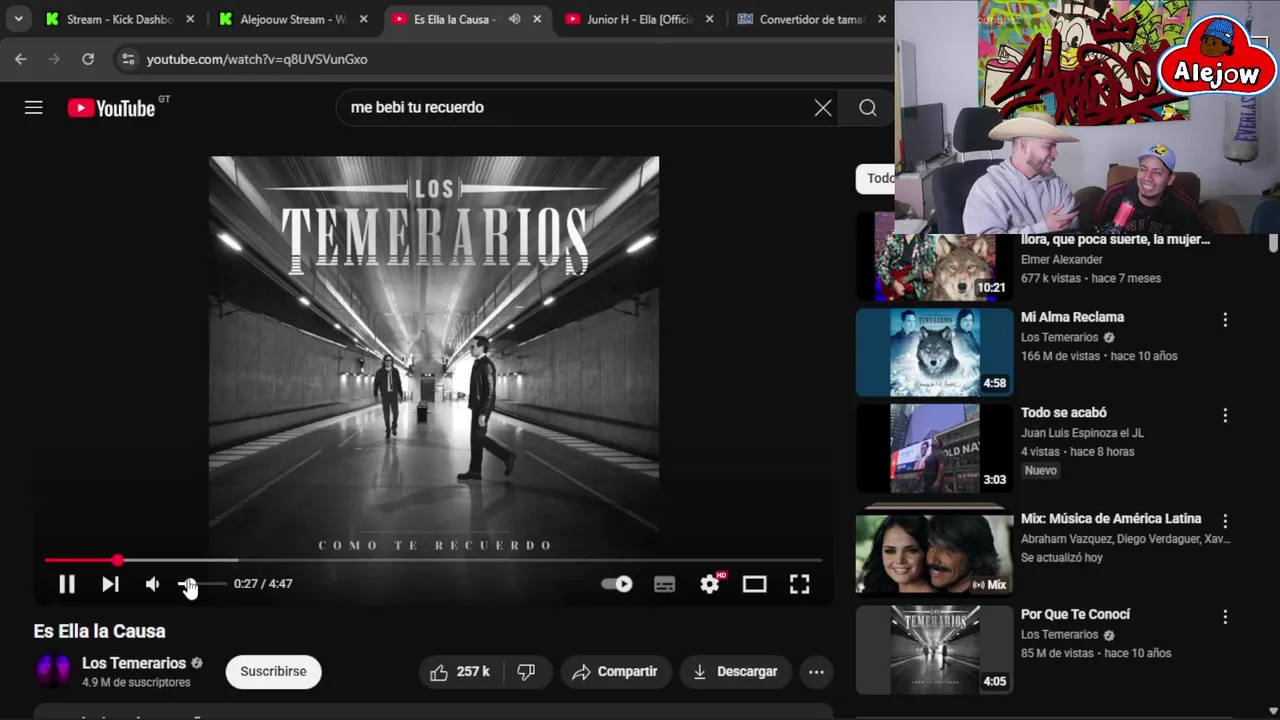Open Mix Música de América Latina thumbnail
This screenshot has width=1280, height=720.
click(934, 554)
